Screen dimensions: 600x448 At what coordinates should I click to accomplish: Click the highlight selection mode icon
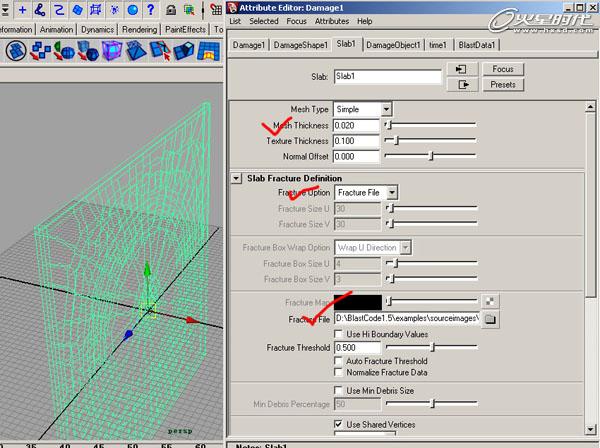click(189, 10)
